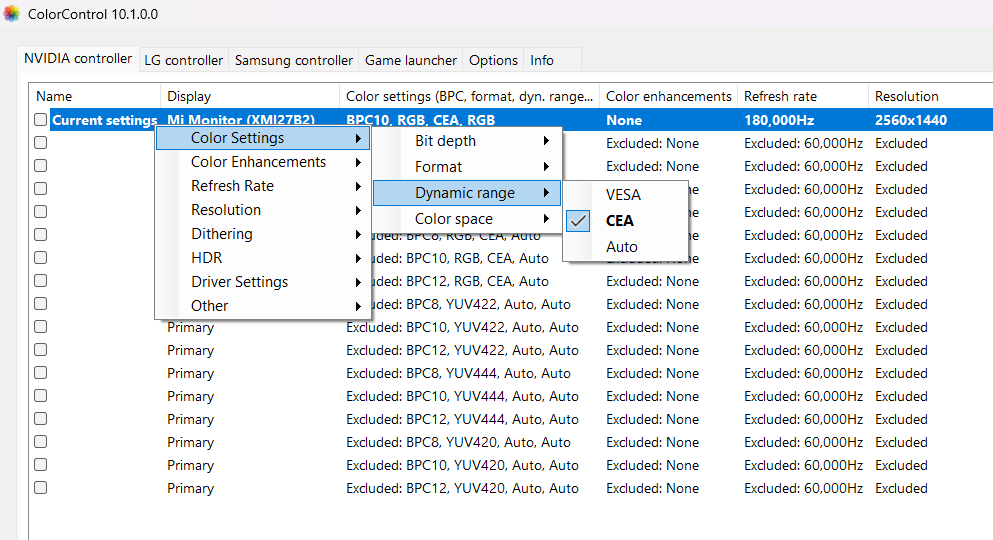This screenshot has height=540, width=993.
Task: Open the Bit depth submenu
Action: click(467, 141)
